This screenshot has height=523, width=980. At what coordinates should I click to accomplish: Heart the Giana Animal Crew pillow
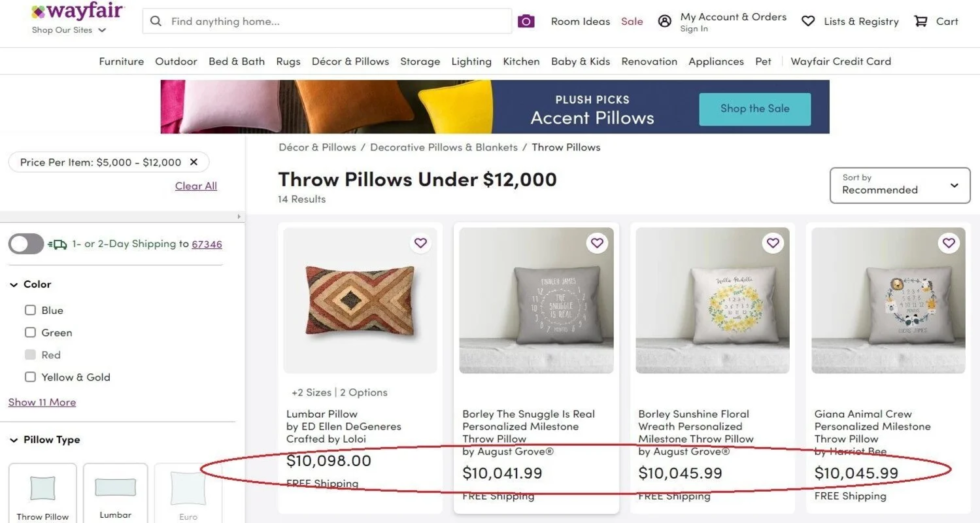tap(948, 243)
